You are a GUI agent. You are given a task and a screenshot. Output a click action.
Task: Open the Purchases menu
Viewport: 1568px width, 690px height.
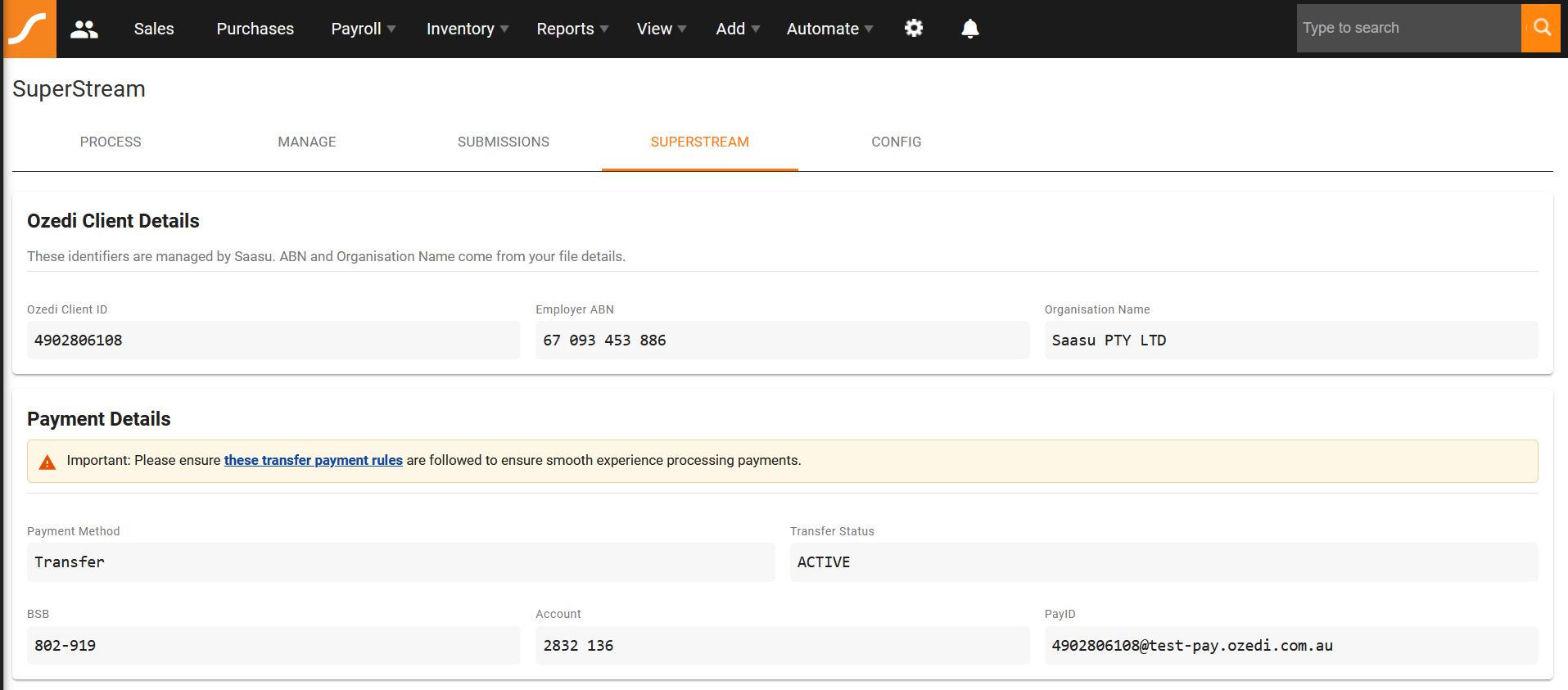(255, 29)
